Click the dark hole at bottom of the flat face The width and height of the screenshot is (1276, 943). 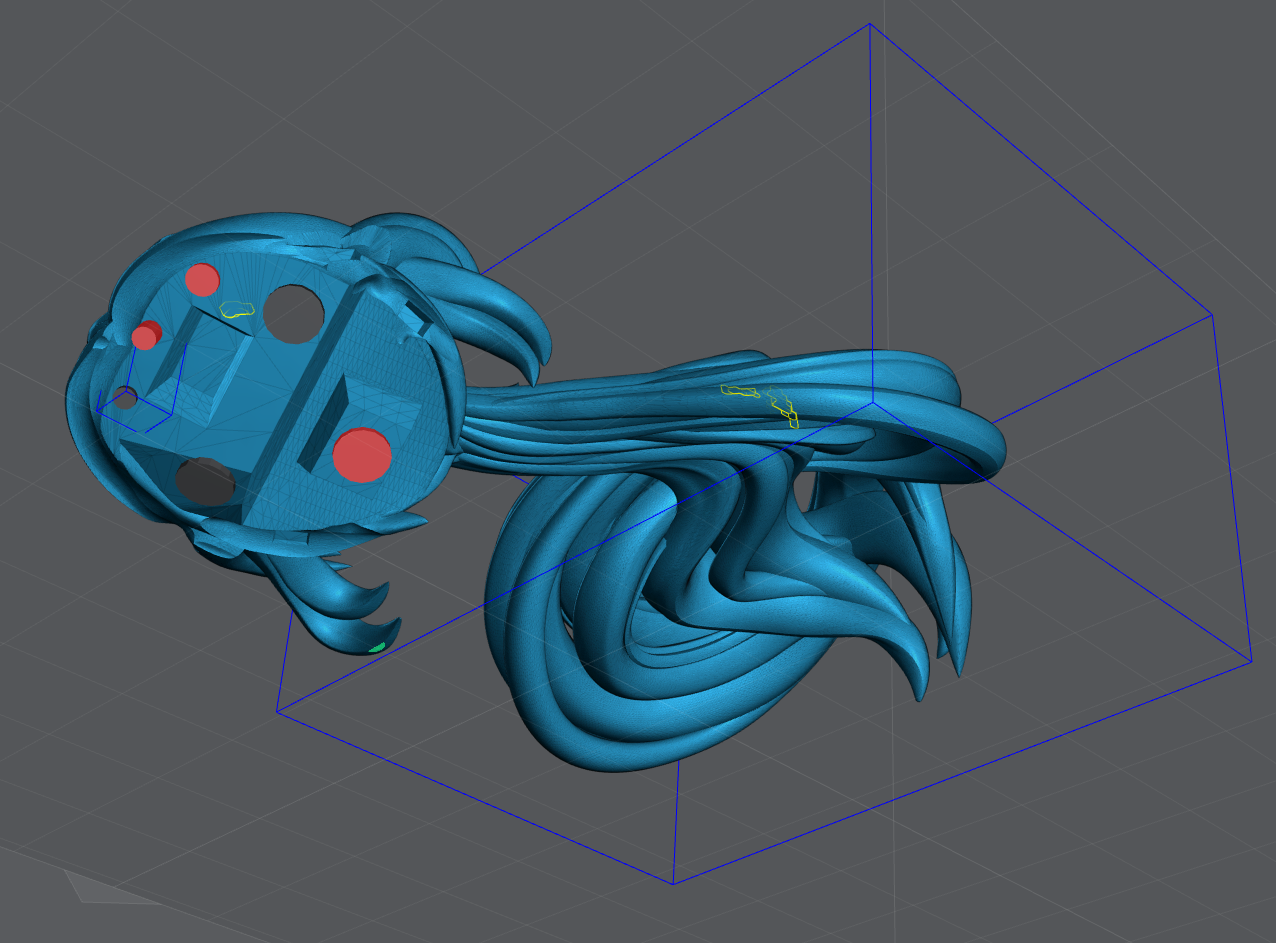(205, 481)
